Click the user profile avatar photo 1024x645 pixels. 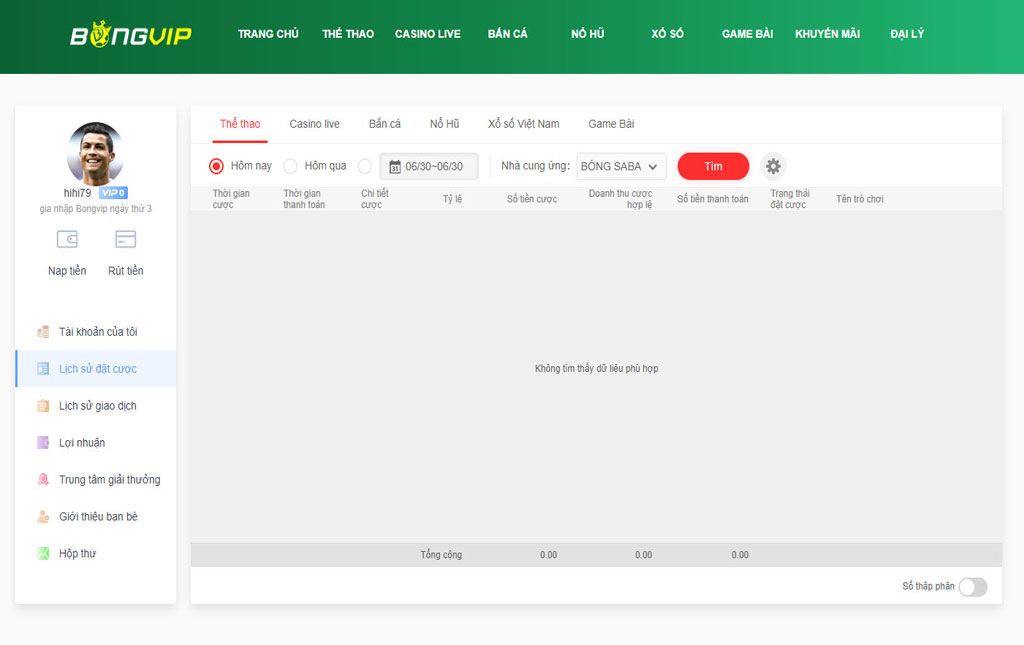(x=95, y=153)
